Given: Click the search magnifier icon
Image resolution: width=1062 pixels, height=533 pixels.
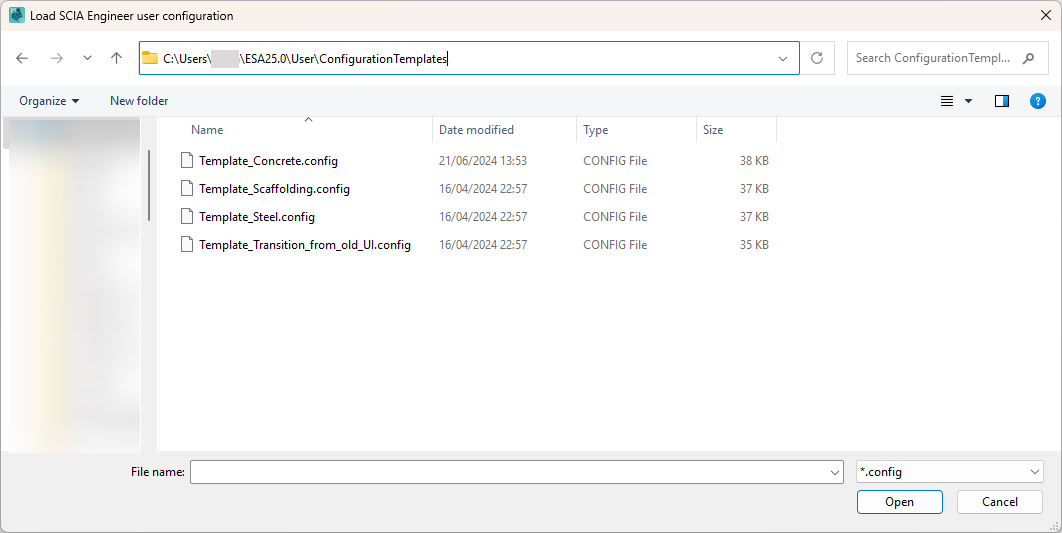Looking at the screenshot, I should tap(1029, 58).
